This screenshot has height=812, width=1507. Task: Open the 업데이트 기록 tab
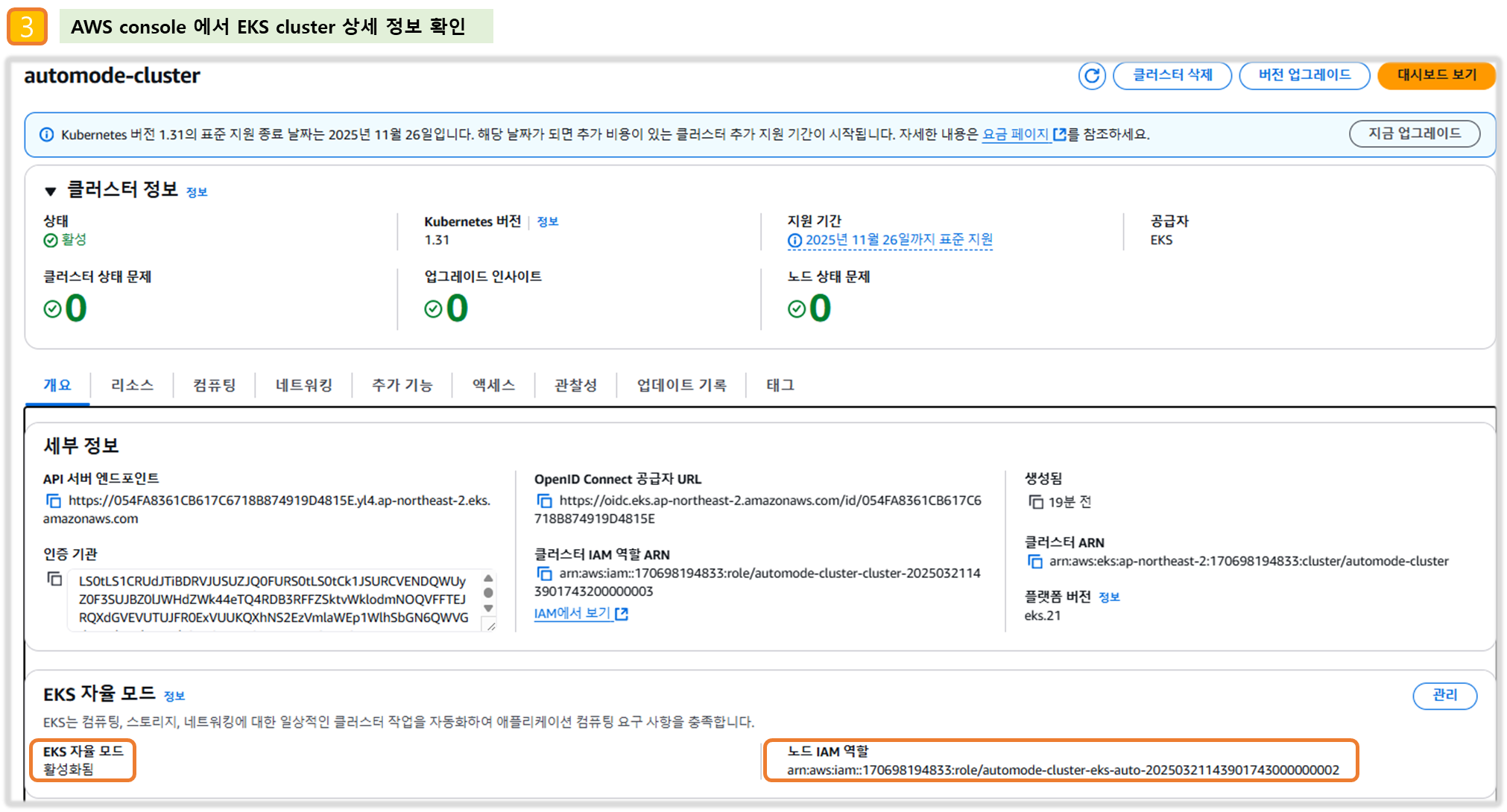click(681, 385)
